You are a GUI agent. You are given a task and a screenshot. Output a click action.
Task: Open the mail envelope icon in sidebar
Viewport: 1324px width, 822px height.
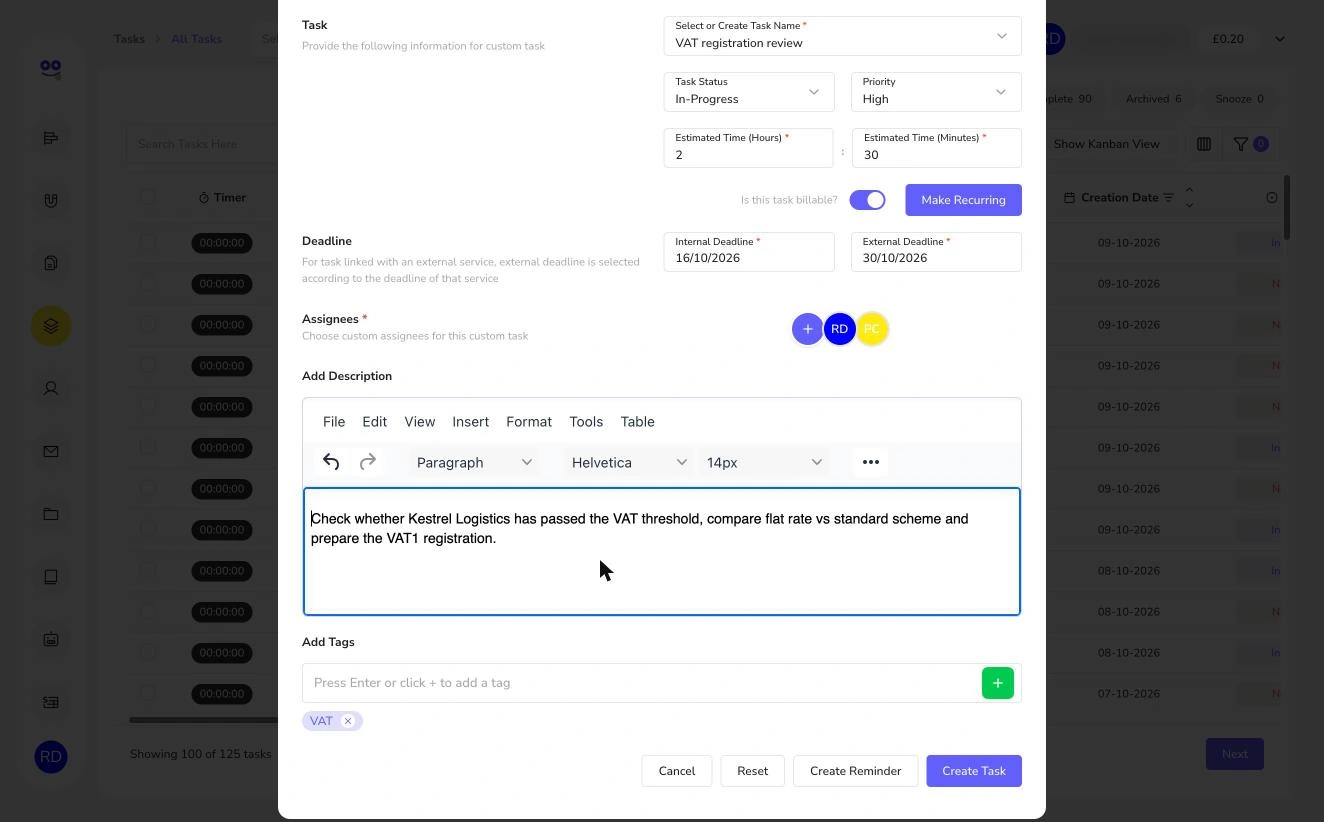51,451
